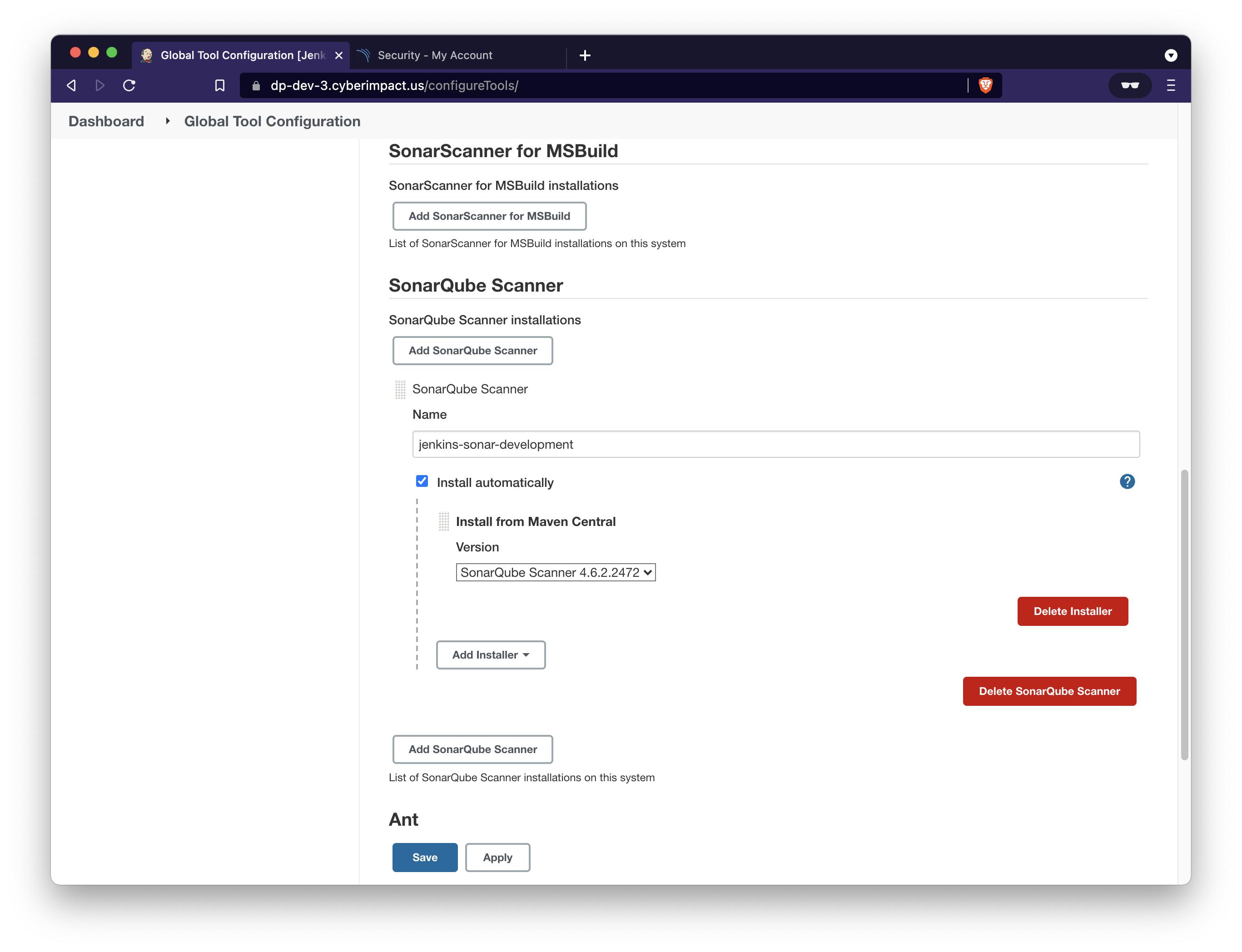Click the private sunglasses icon
Viewport: 1242px width, 952px height.
click(x=1130, y=85)
